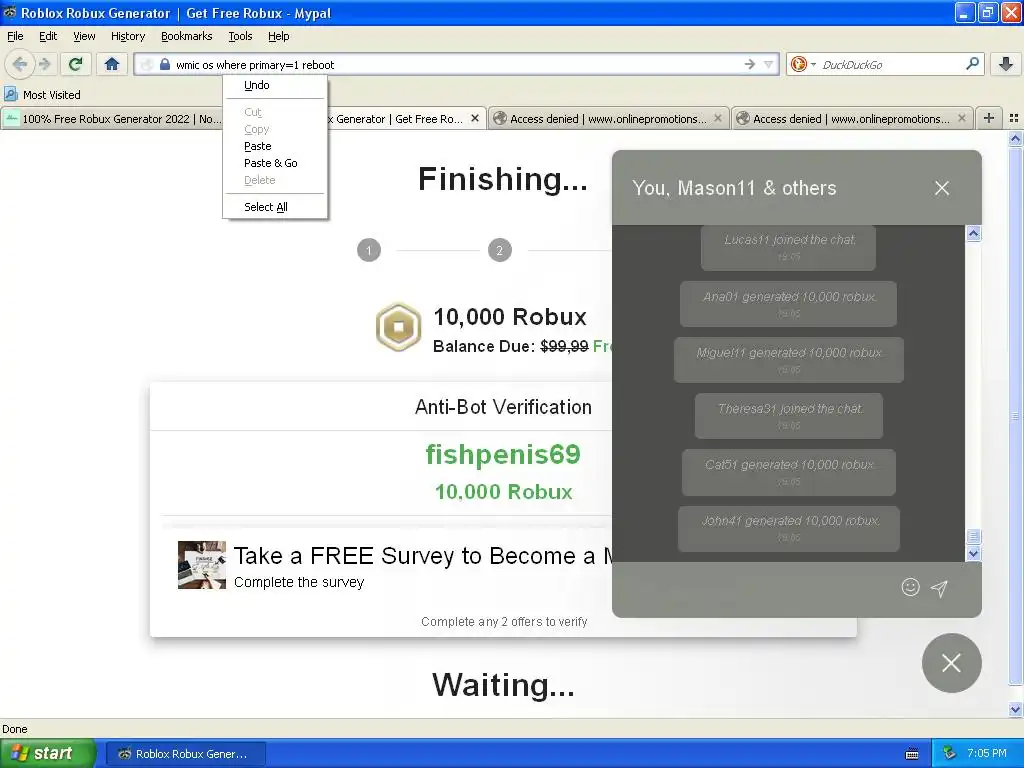Switch to 100% Free Robux Generator 2022 tab
Viewport: 1024px width, 768px height.
click(112, 119)
